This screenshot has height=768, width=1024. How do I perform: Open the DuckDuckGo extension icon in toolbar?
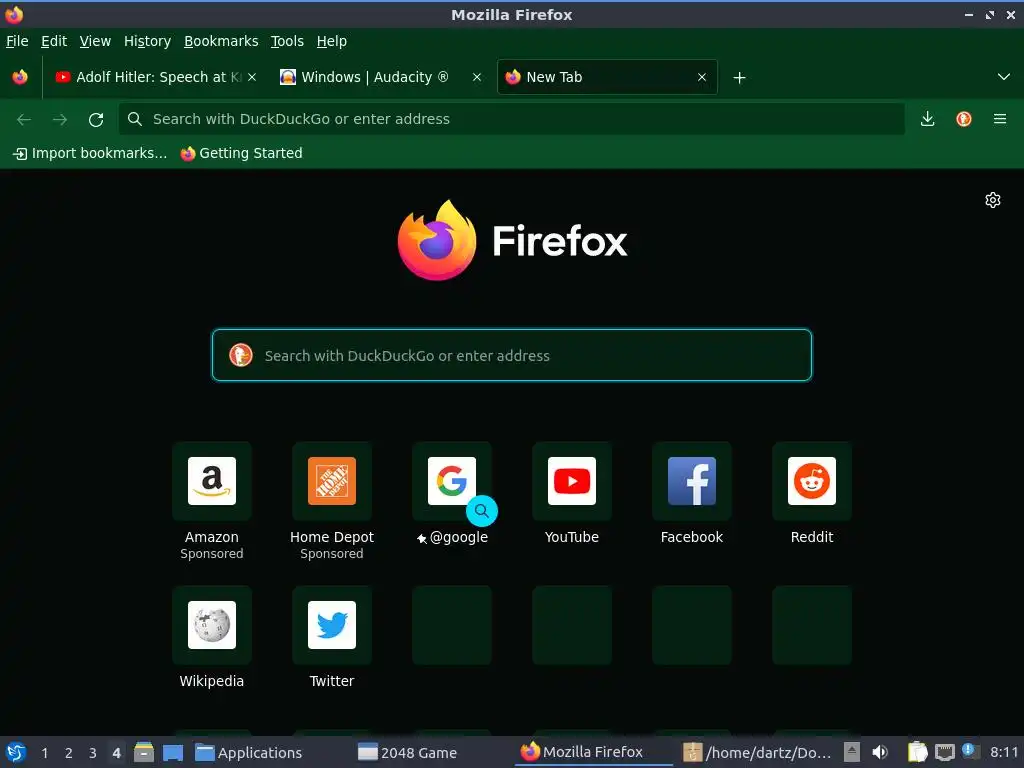tap(964, 119)
